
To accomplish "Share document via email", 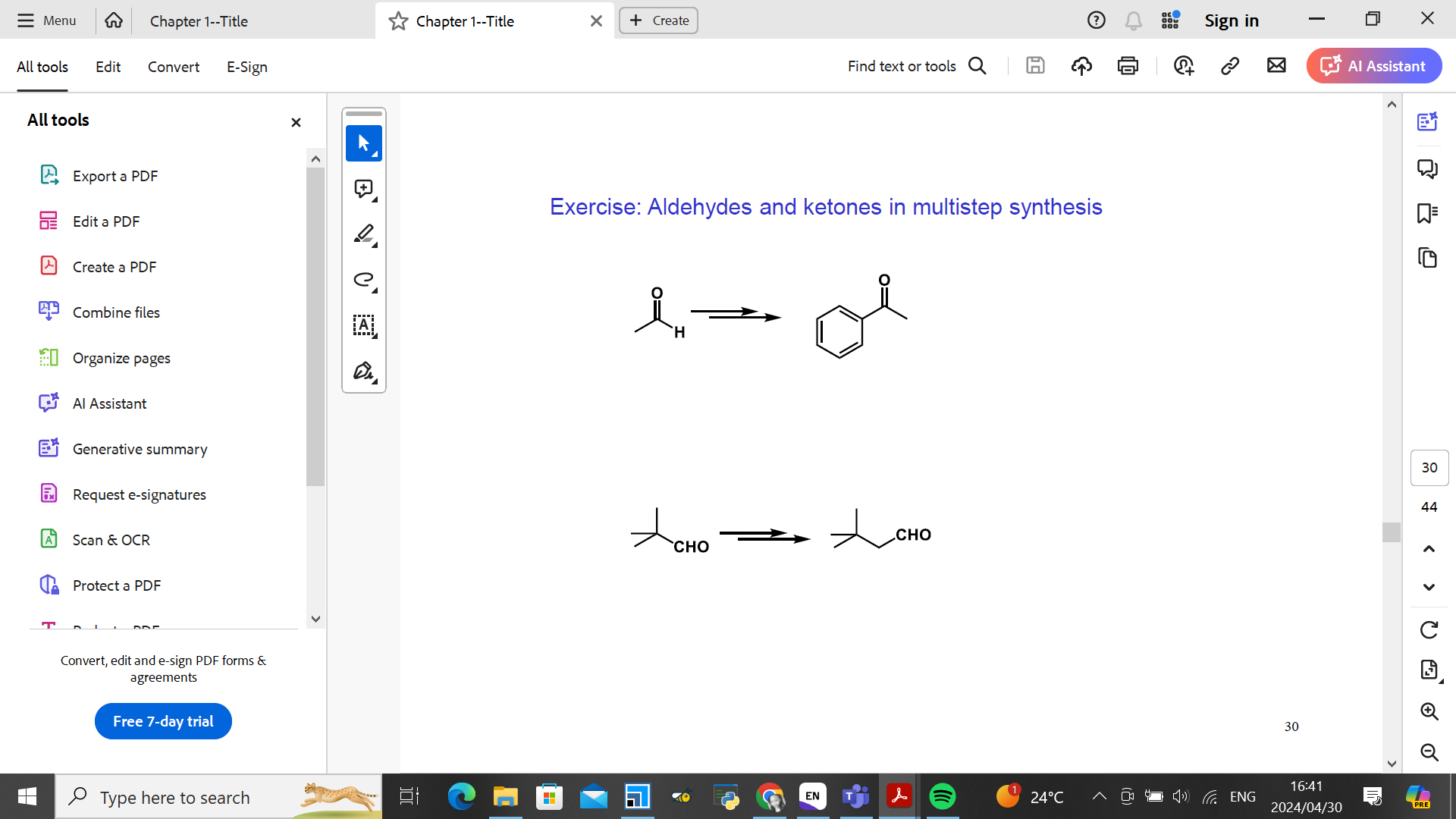I will point(1276,66).
